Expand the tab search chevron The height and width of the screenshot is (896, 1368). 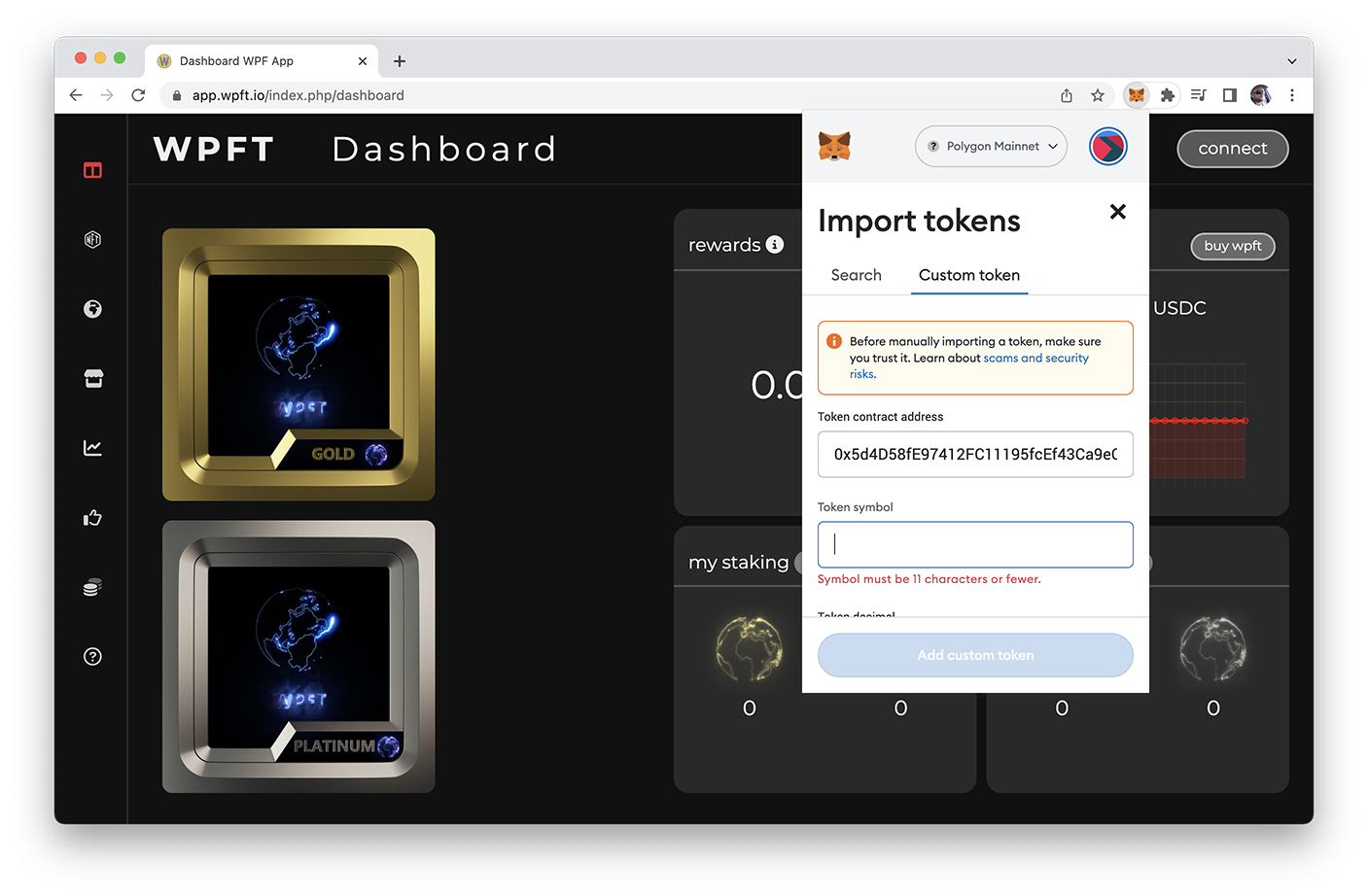pos(1291,61)
